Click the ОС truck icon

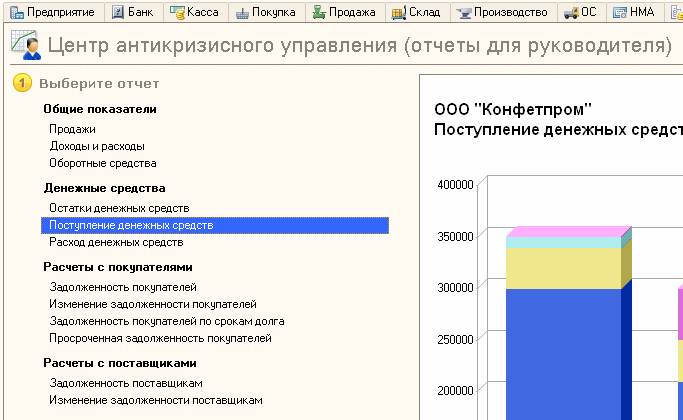click(571, 14)
